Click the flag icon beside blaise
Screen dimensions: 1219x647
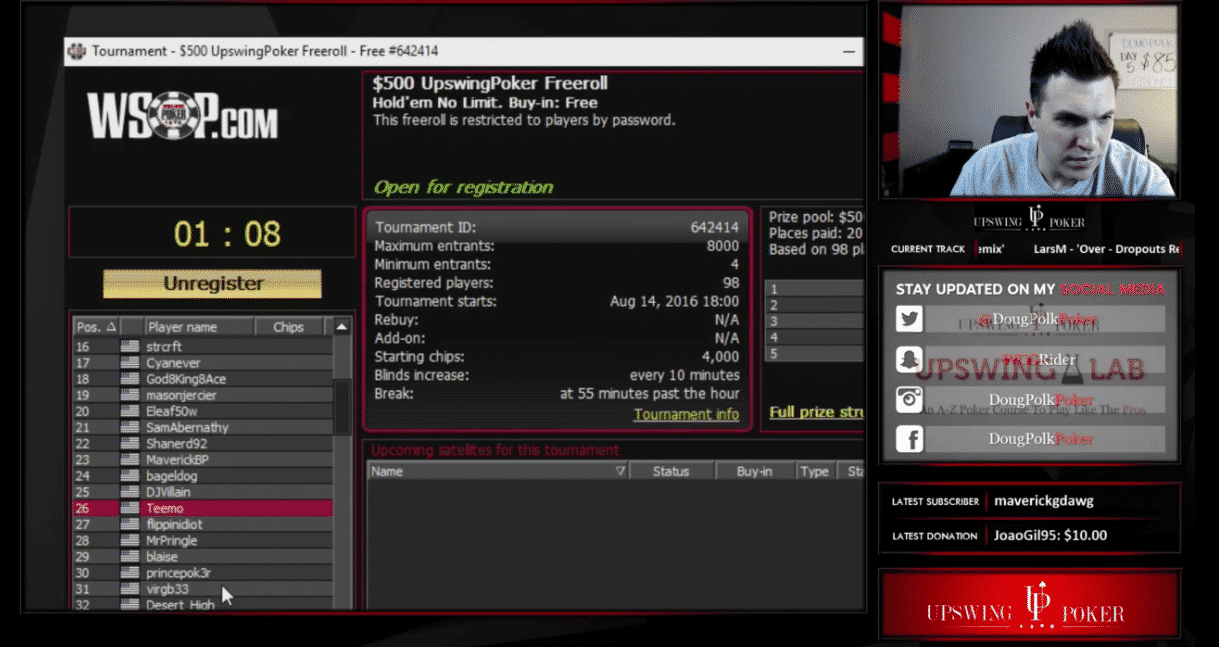coord(130,557)
